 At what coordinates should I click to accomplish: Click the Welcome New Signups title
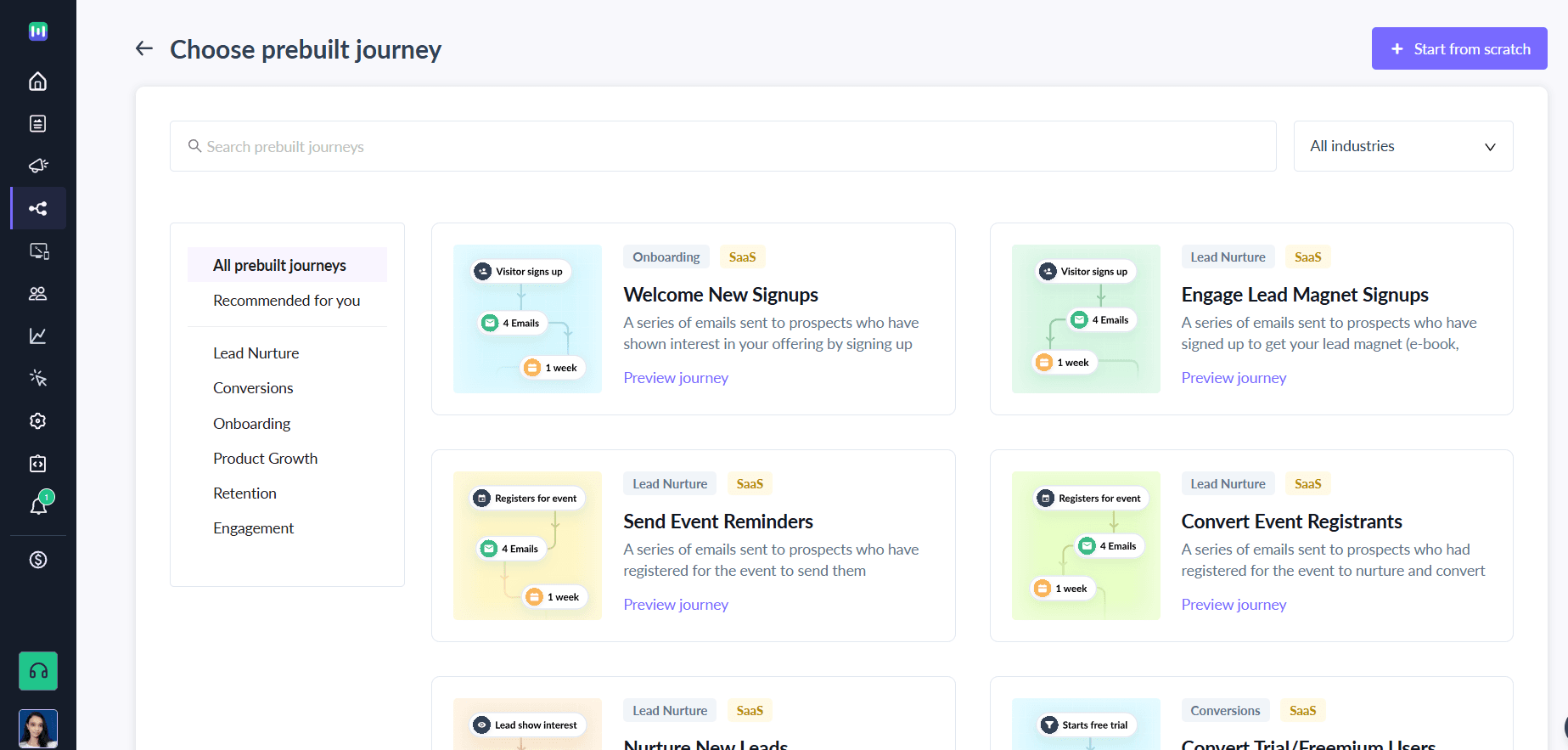[x=721, y=295]
